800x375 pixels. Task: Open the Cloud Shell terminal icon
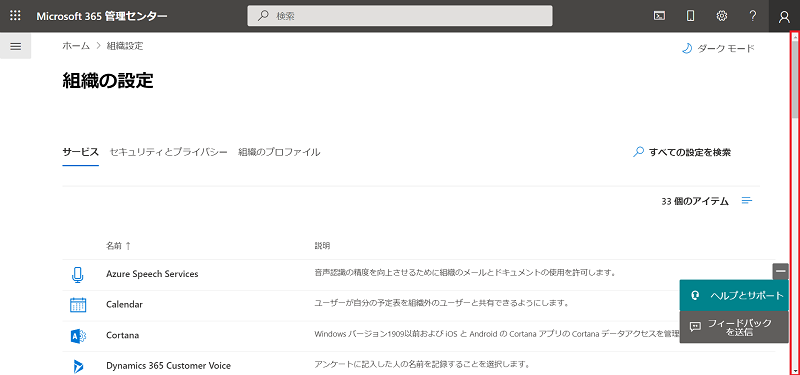[x=659, y=16]
